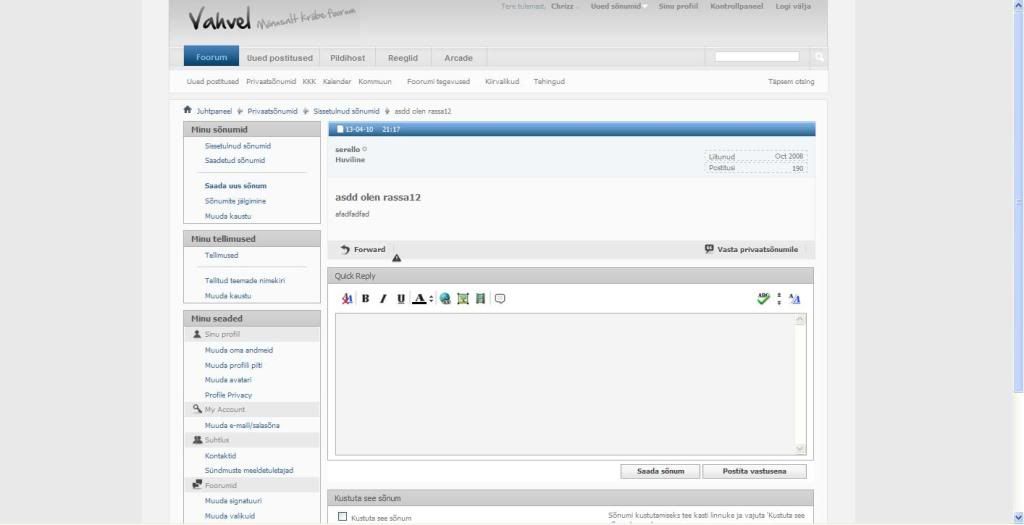The height and width of the screenshot is (525, 1024).
Task: Insert a link with globe icon
Action: pos(445,299)
